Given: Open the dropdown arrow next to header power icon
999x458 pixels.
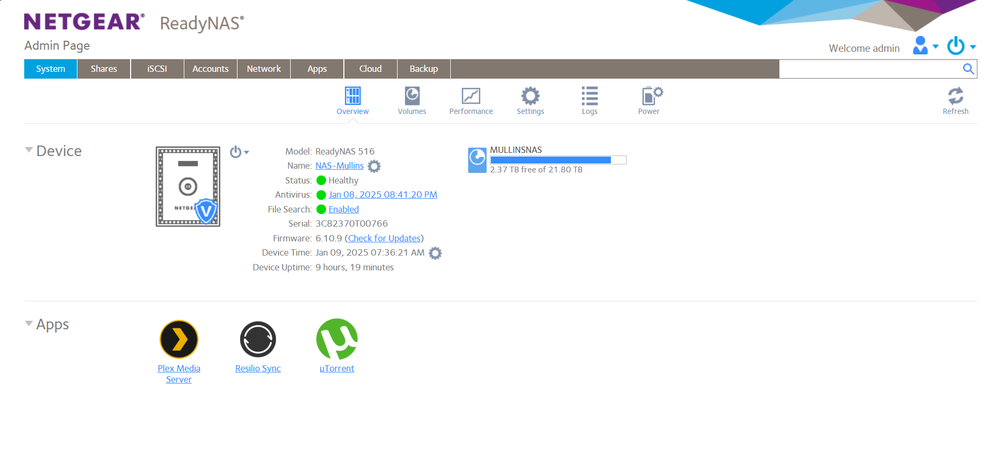Looking at the screenshot, I should (973, 47).
